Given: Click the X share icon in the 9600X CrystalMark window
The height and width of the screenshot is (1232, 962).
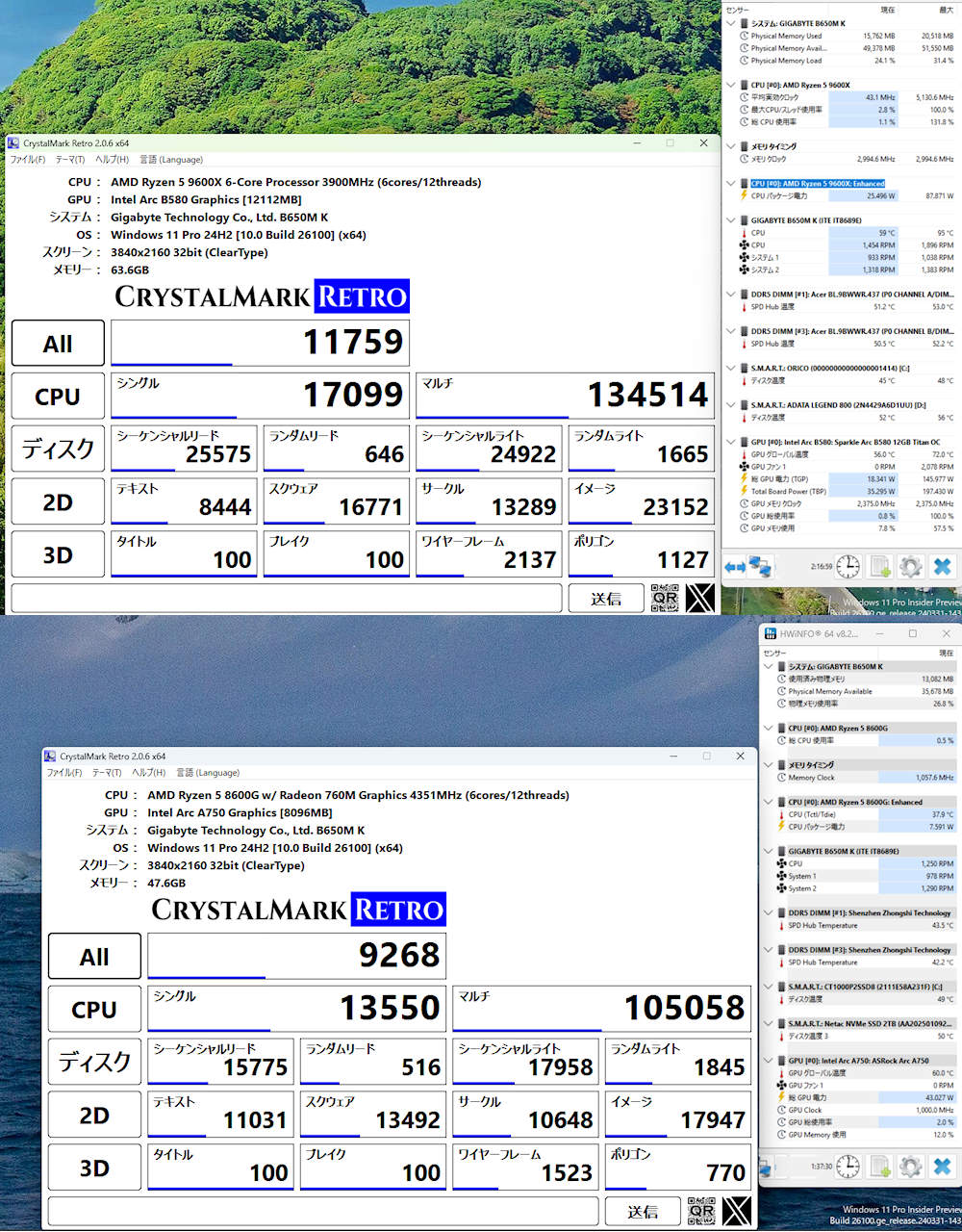Looking at the screenshot, I should (700, 598).
